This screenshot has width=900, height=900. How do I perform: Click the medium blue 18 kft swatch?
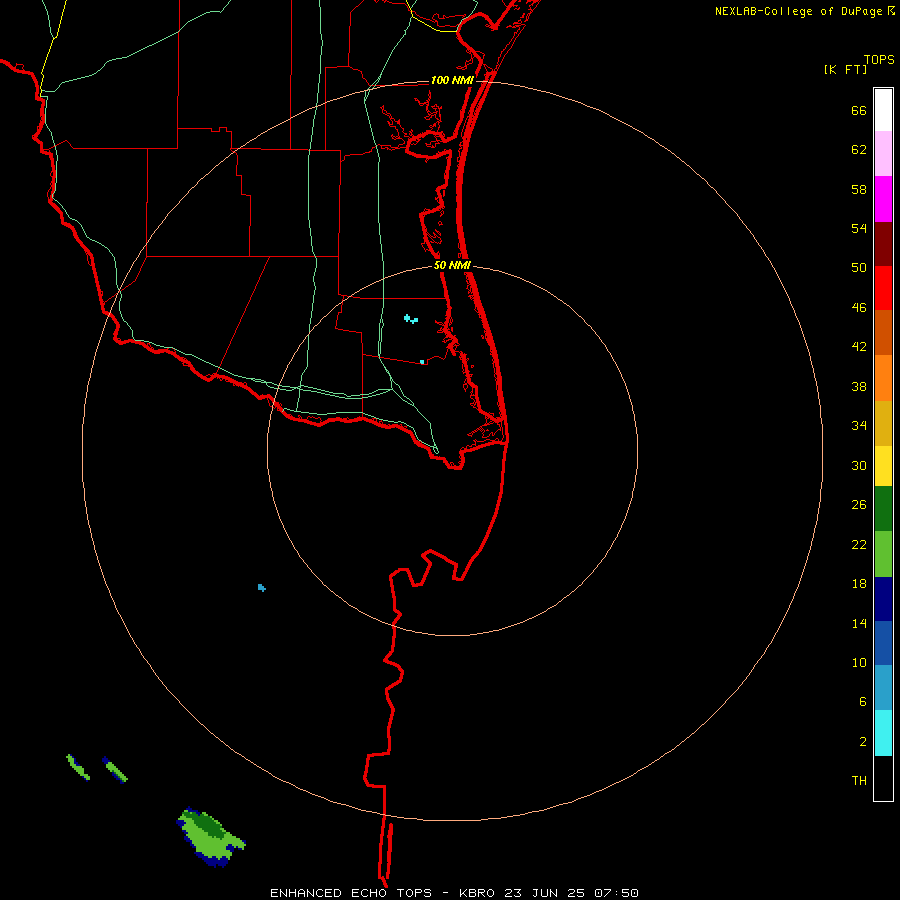pyautogui.click(x=883, y=643)
